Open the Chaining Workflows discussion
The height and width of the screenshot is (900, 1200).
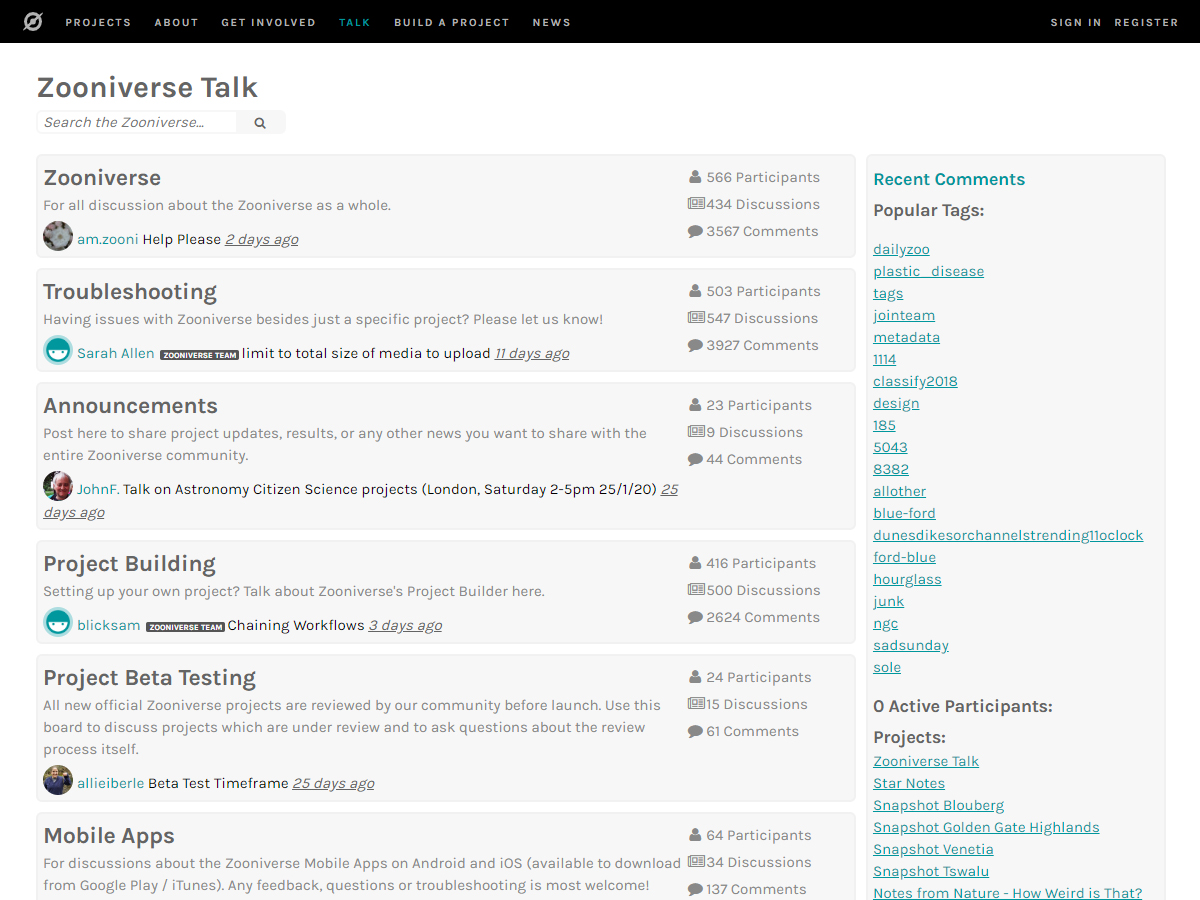[x=296, y=625]
